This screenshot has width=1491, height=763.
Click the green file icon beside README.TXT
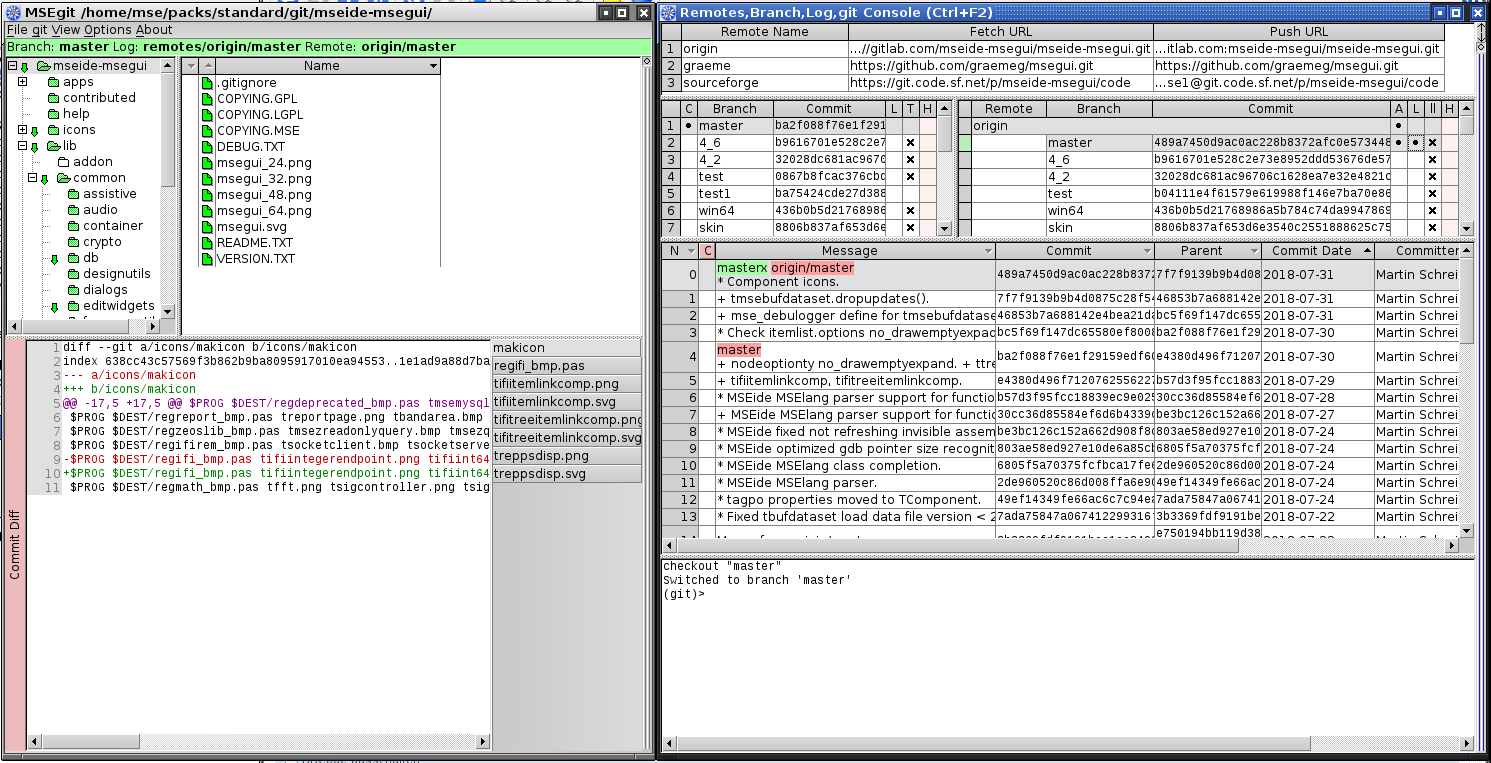tap(207, 243)
